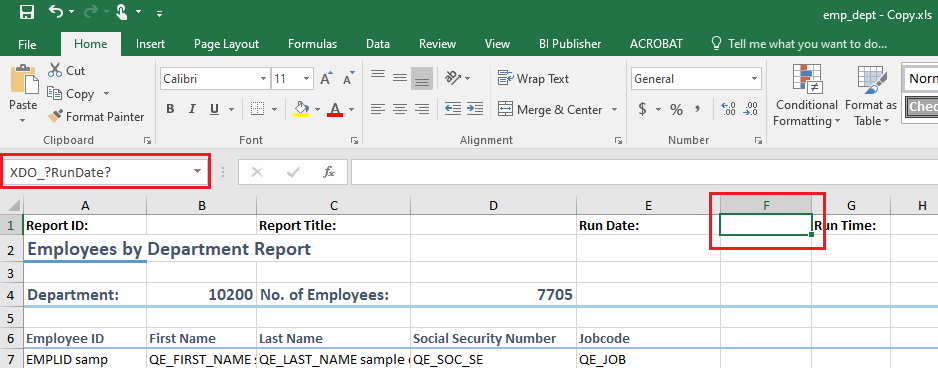Open the Font dialog launcher
The width and height of the screenshot is (938, 368).
(x=355, y=141)
